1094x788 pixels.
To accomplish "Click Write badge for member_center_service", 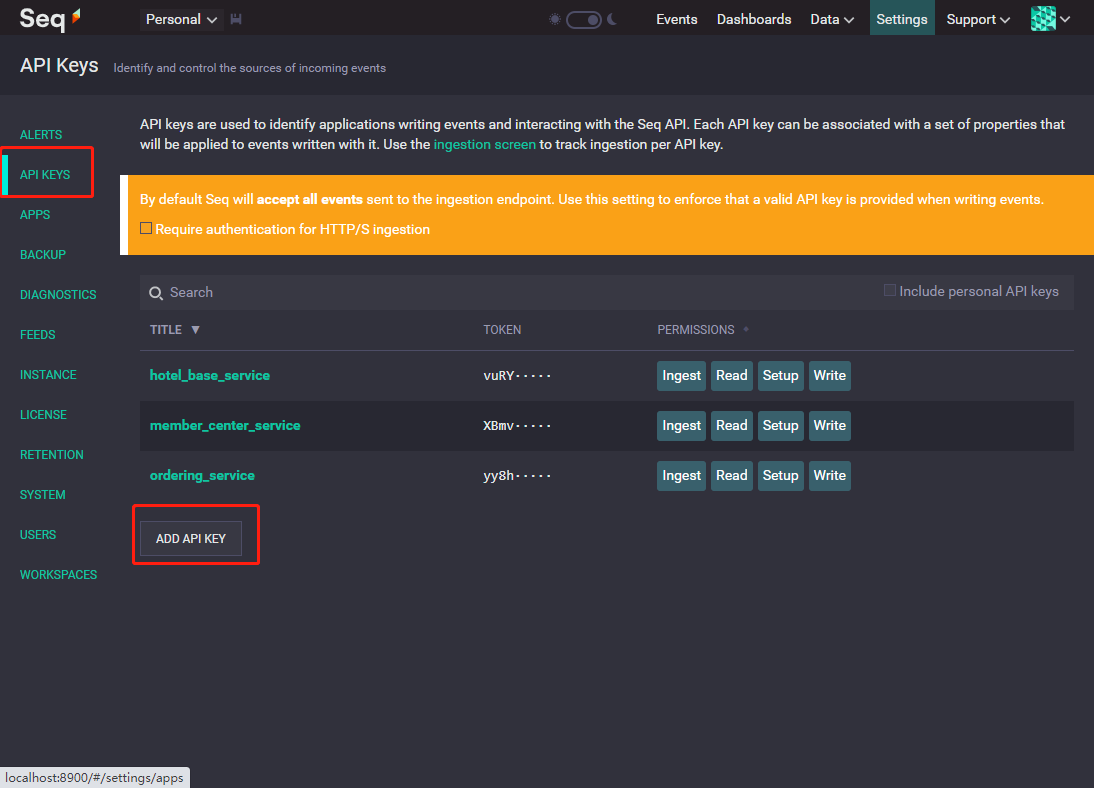I will click(x=830, y=426).
